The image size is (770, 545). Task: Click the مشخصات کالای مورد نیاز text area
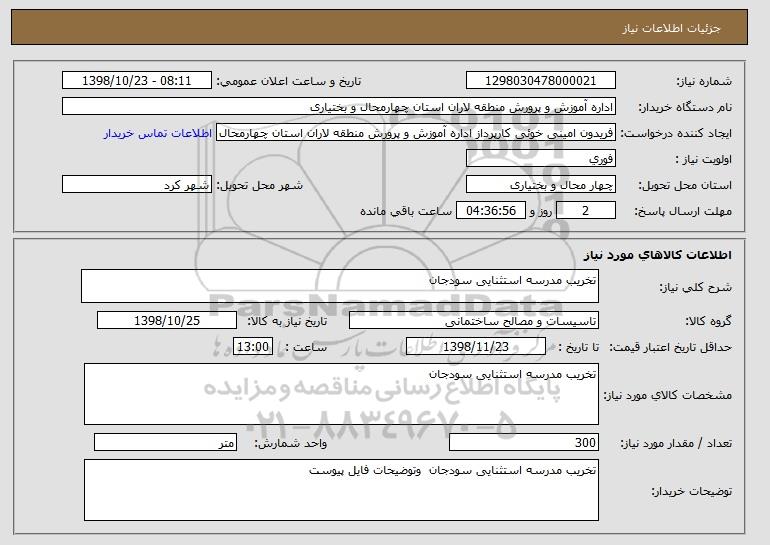coord(341,394)
